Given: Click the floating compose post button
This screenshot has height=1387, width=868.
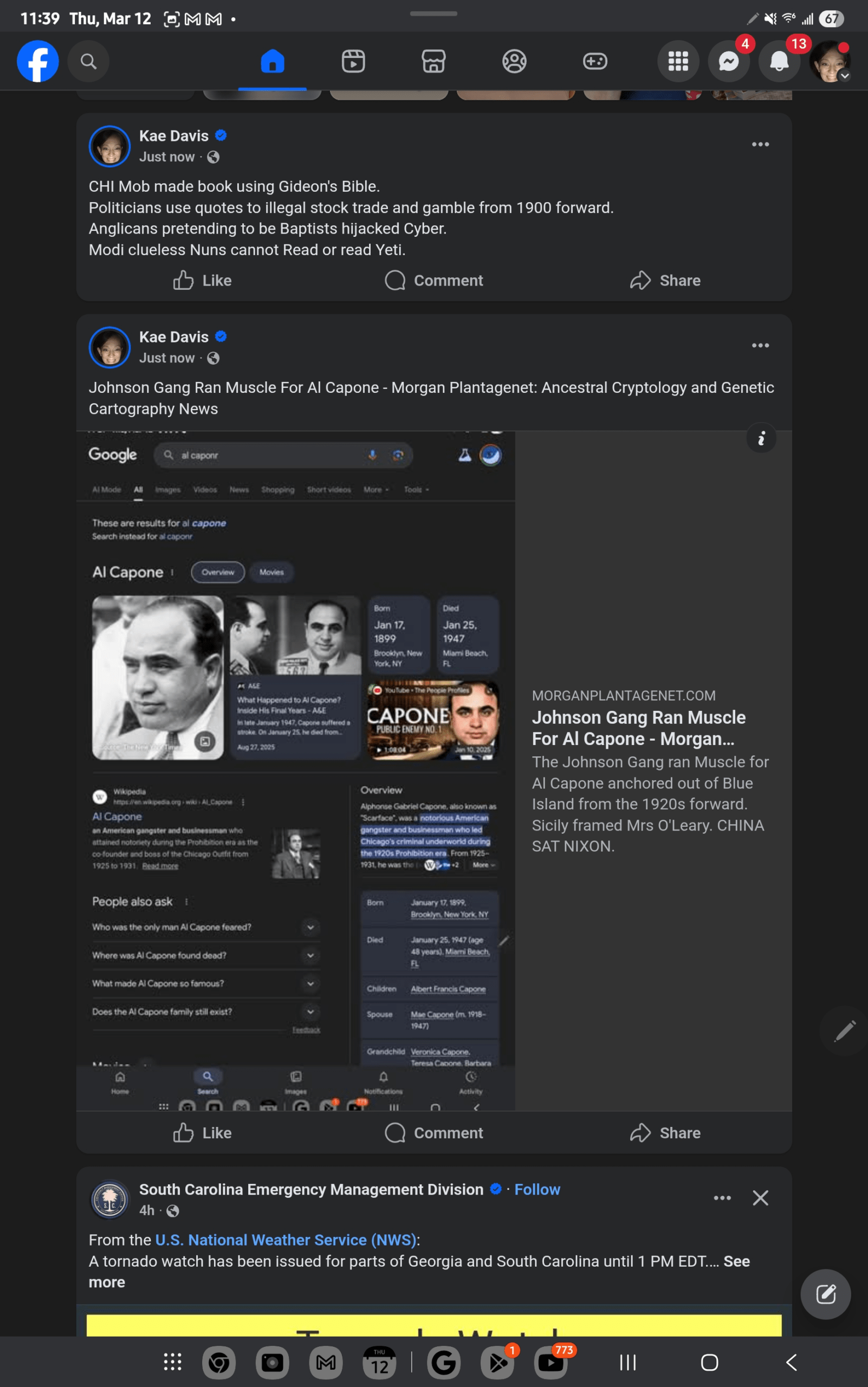Looking at the screenshot, I should (826, 1294).
